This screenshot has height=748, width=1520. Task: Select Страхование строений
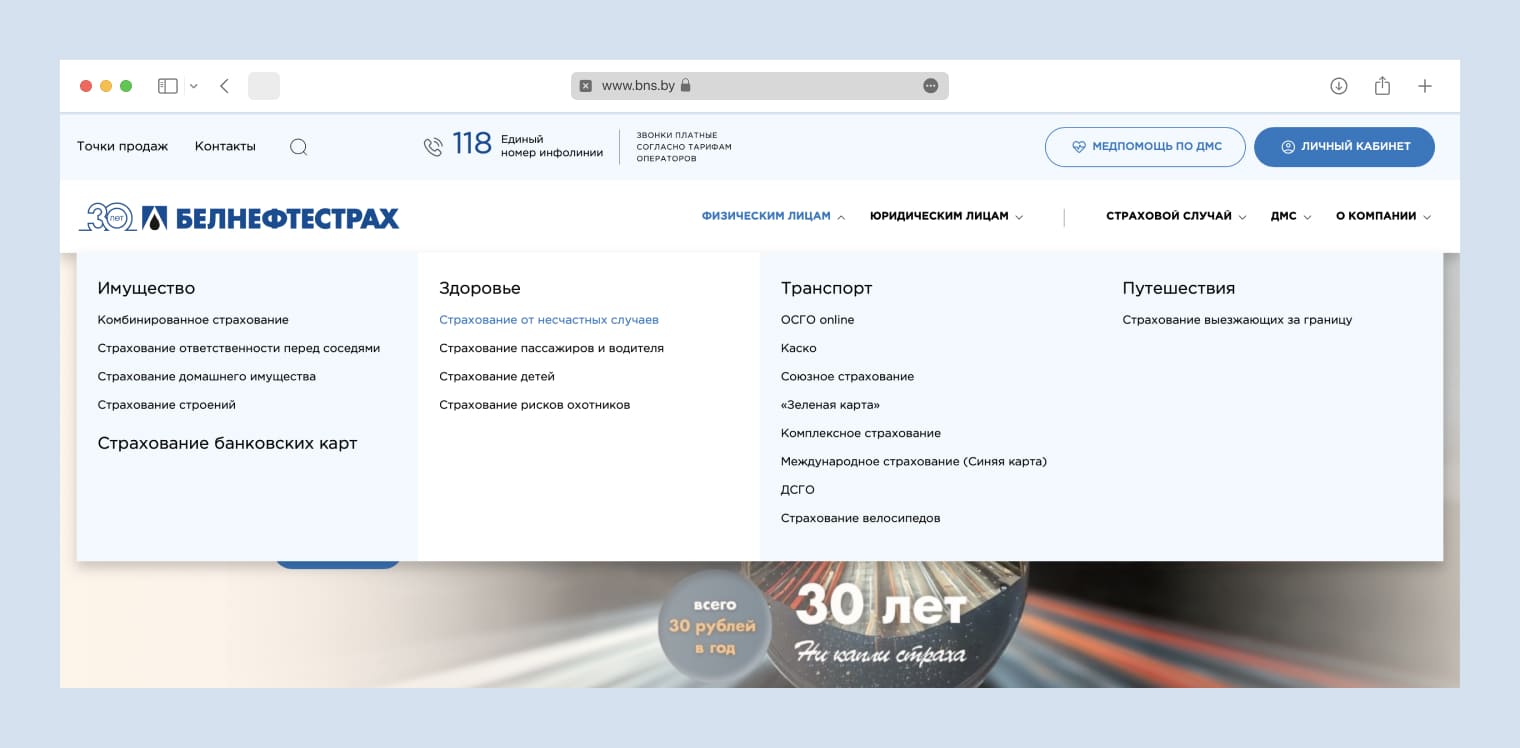coord(167,405)
